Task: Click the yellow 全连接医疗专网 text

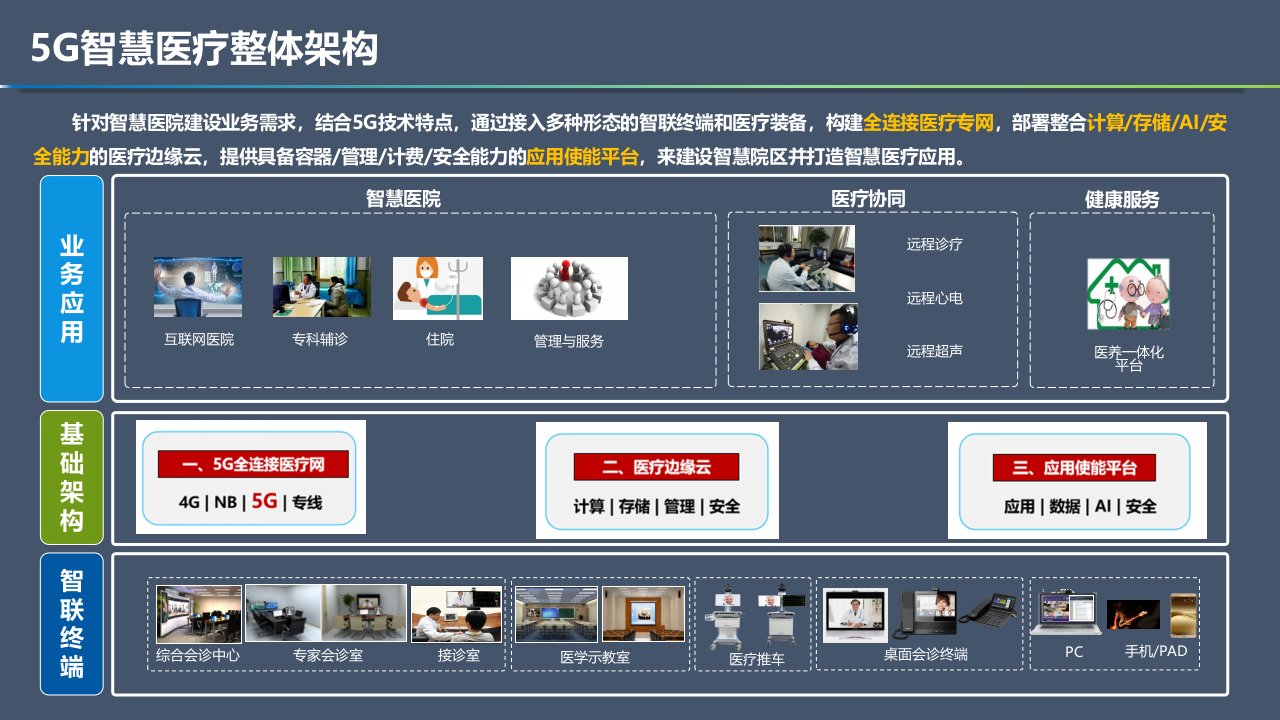Action: click(929, 123)
